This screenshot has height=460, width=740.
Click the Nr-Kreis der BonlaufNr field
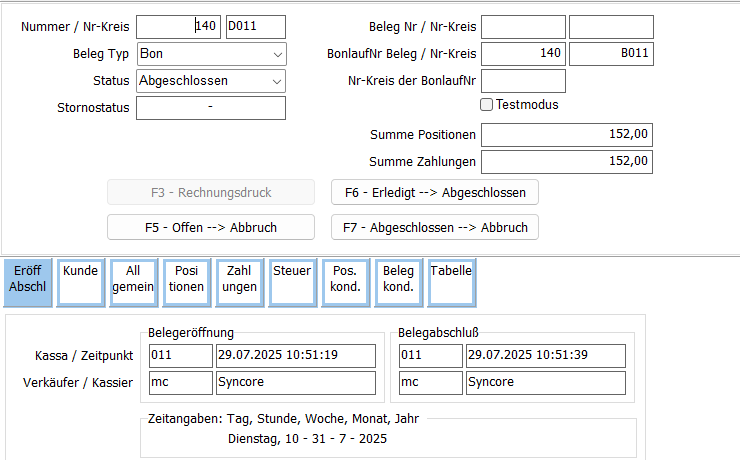point(523,81)
